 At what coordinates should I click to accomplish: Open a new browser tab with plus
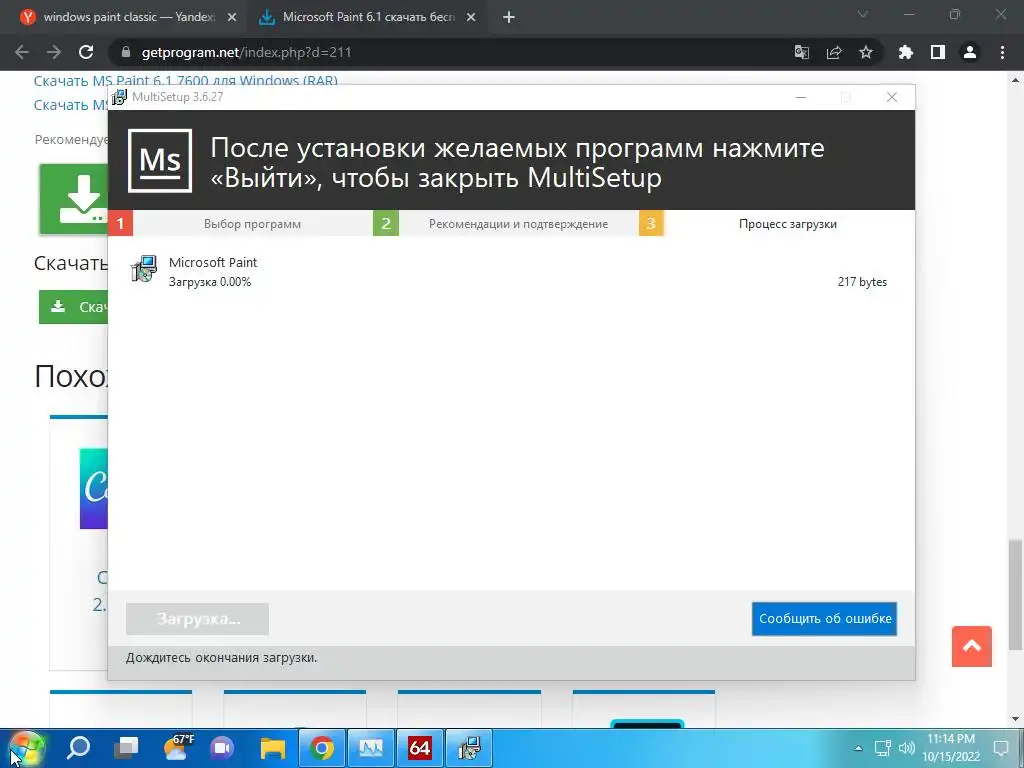click(509, 17)
